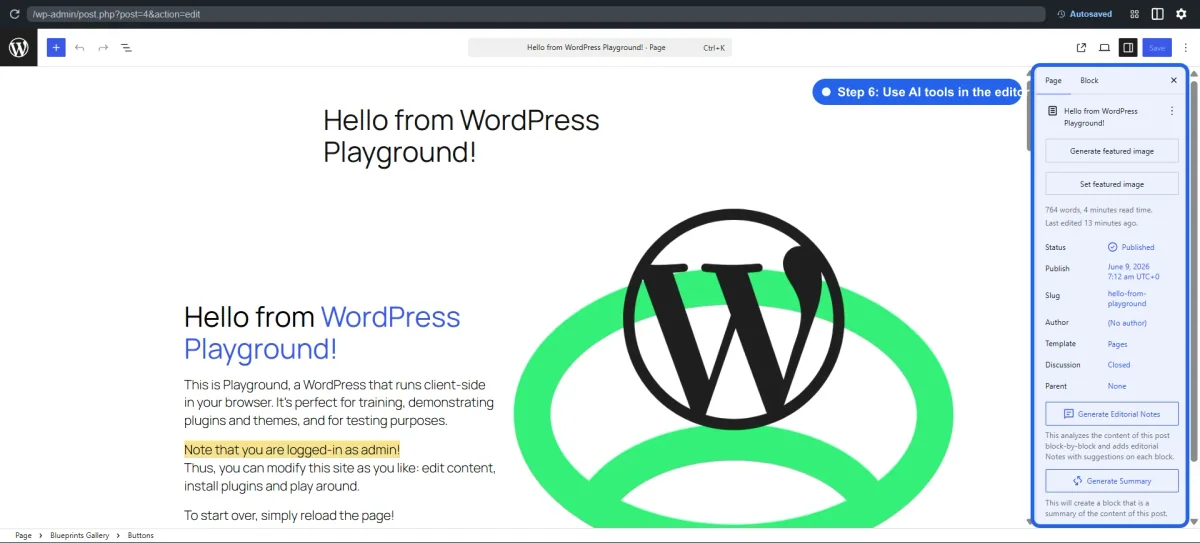Viewport: 1200px width, 543px height.
Task: Click the WordPress logo to view pages
Action: [x=19, y=47]
